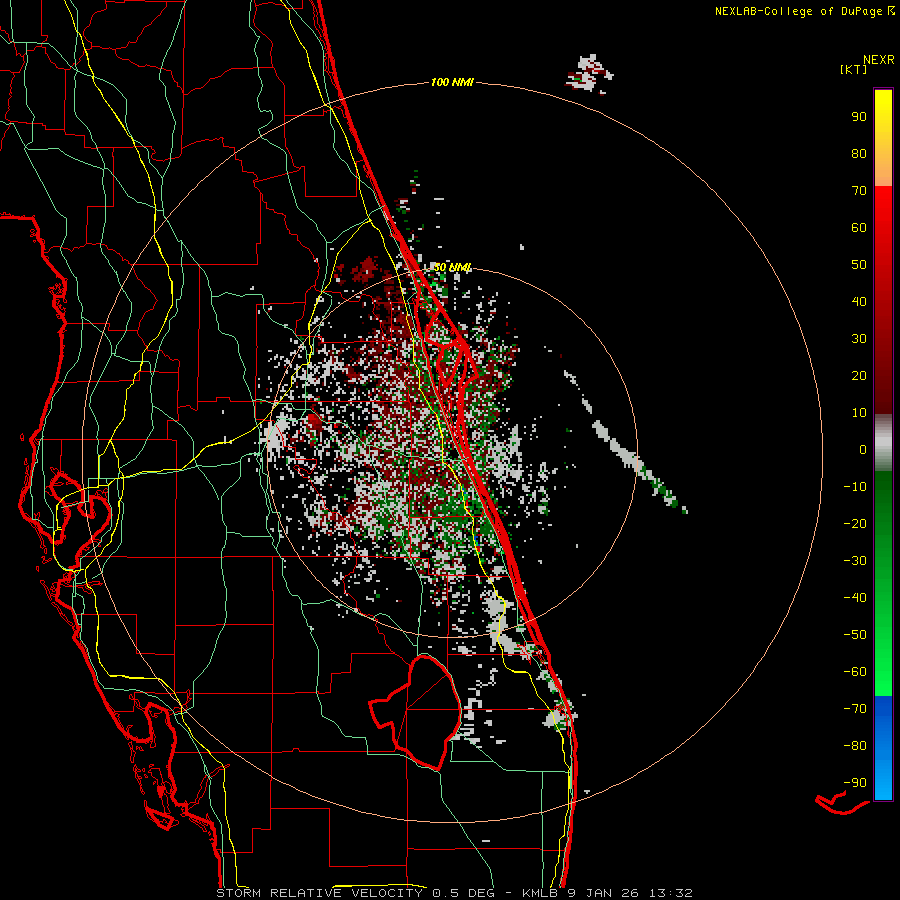
Task: Click the NEXR label above the color scale
Action: pyautogui.click(x=879, y=60)
